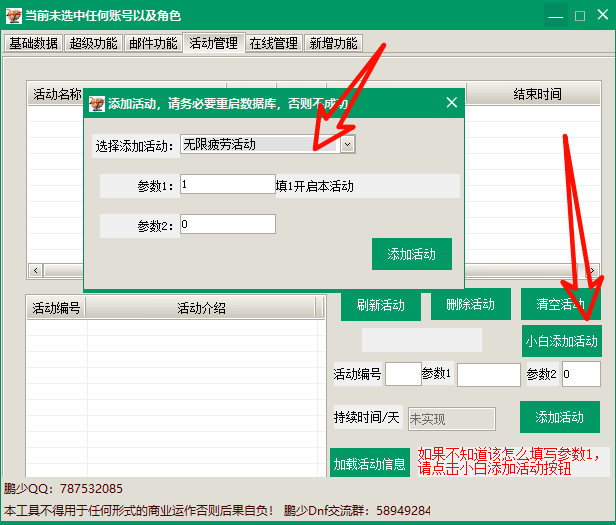Select the 邮件功能 tab

click(x=153, y=43)
